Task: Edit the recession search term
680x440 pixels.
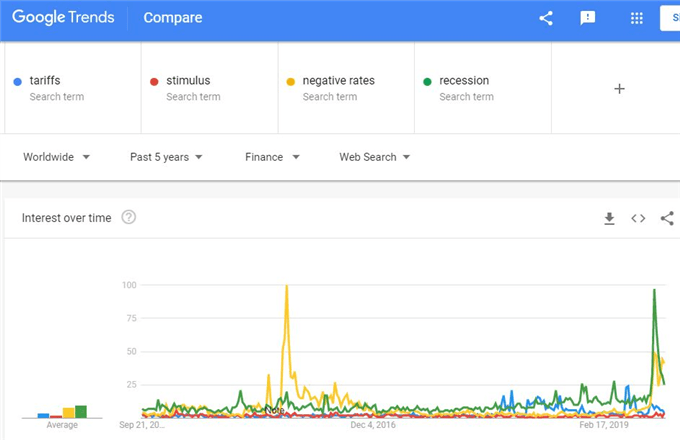Action: click(x=483, y=88)
